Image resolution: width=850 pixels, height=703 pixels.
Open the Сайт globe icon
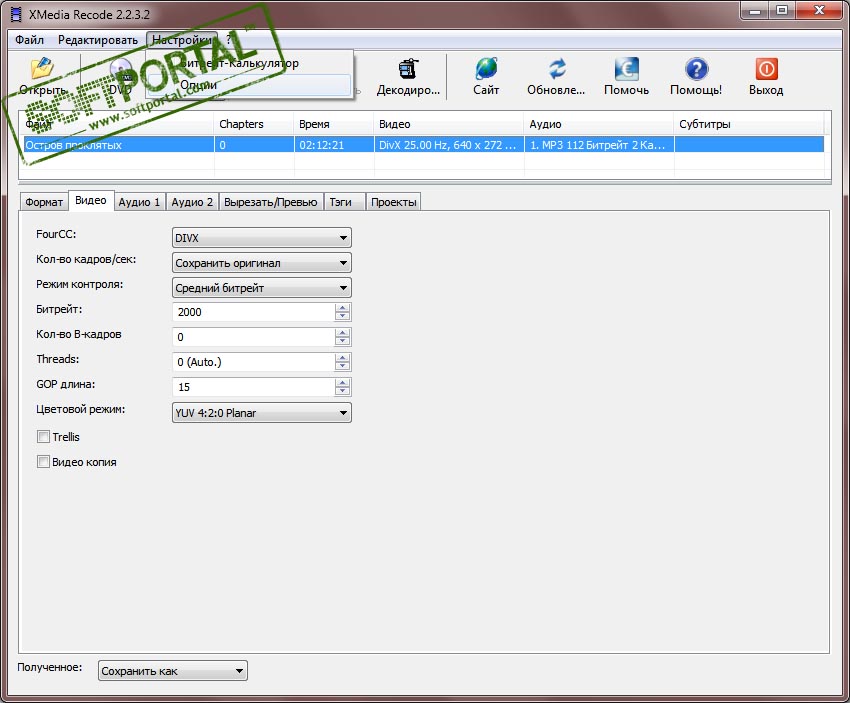(x=486, y=68)
